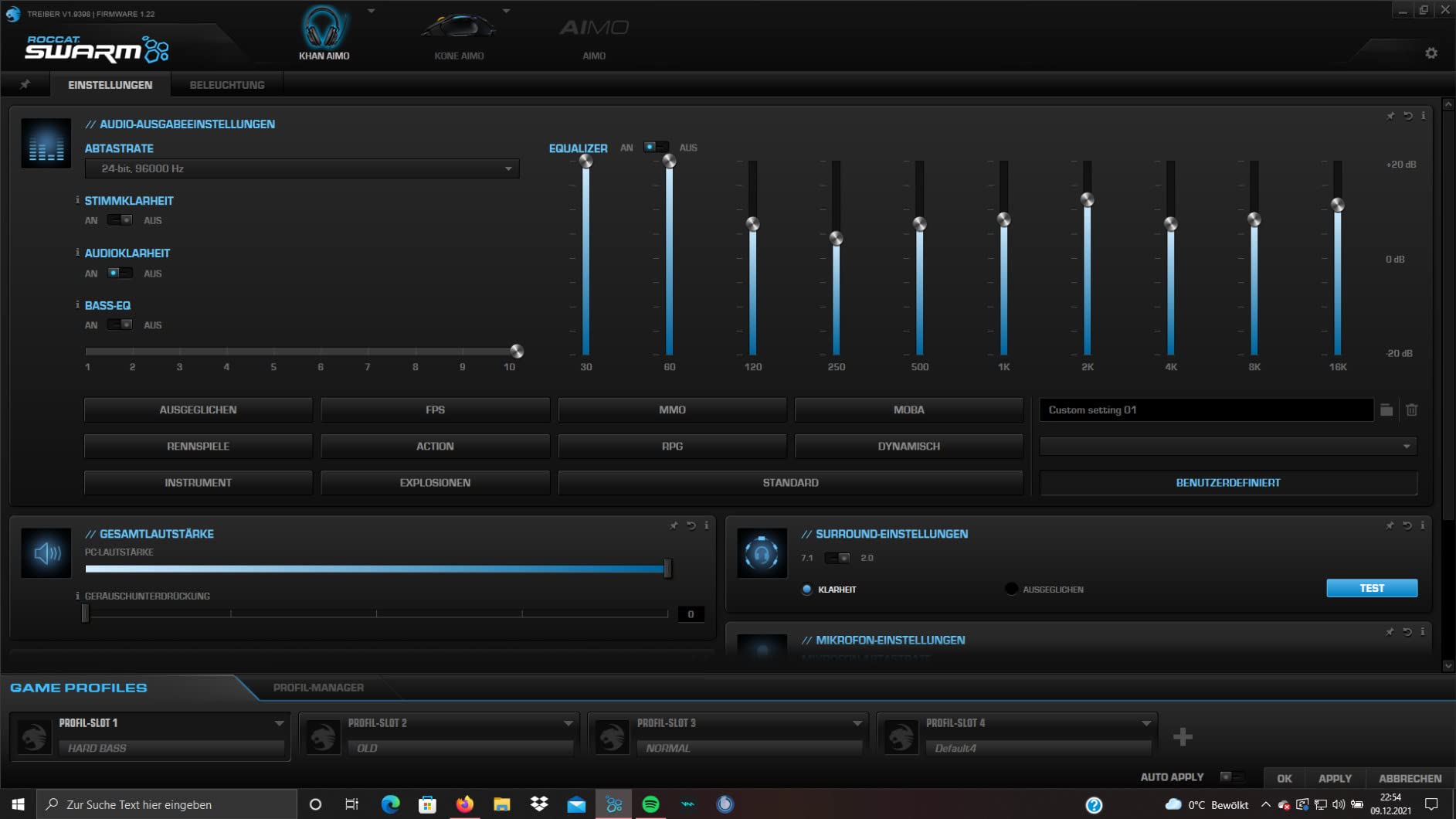Toggle the Audioklarheit switch

tap(120, 273)
